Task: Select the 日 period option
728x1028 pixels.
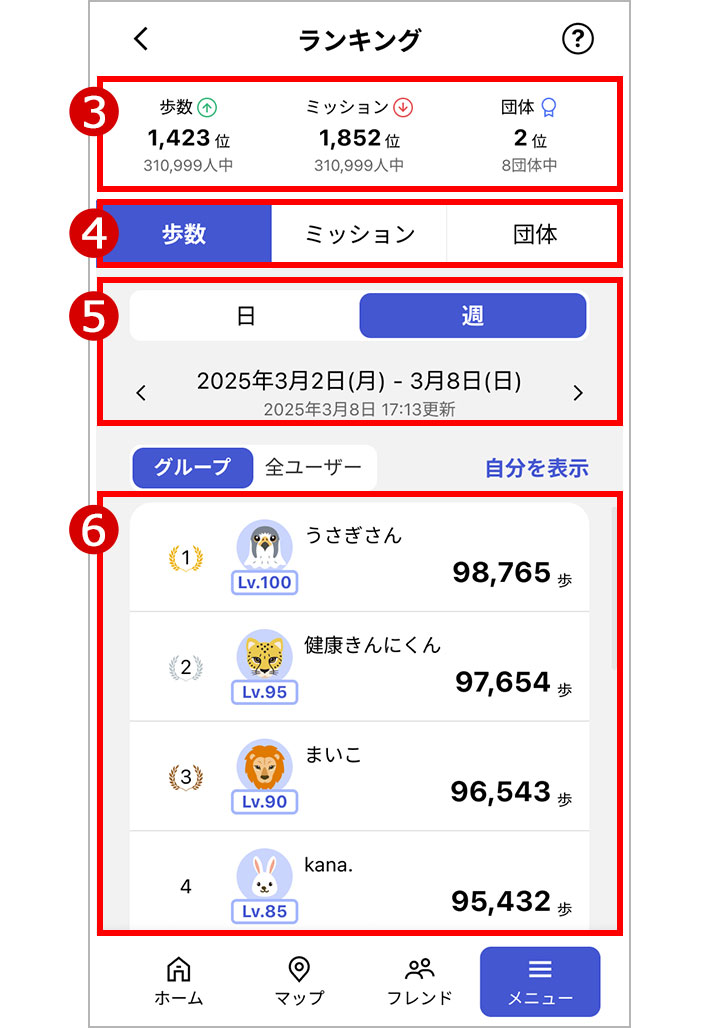Action: pos(245,315)
